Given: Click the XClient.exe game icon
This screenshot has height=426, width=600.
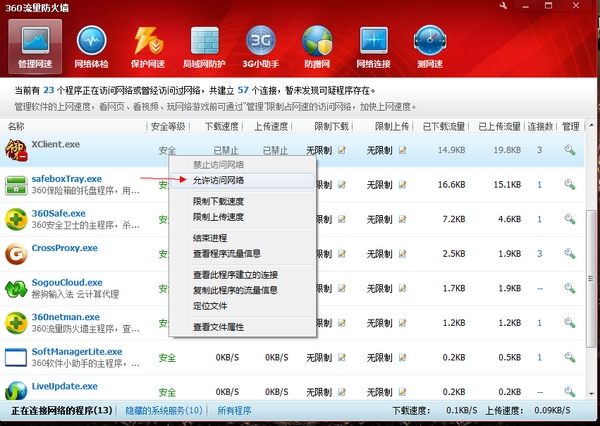Looking at the screenshot, I should (x=16, y=150).
